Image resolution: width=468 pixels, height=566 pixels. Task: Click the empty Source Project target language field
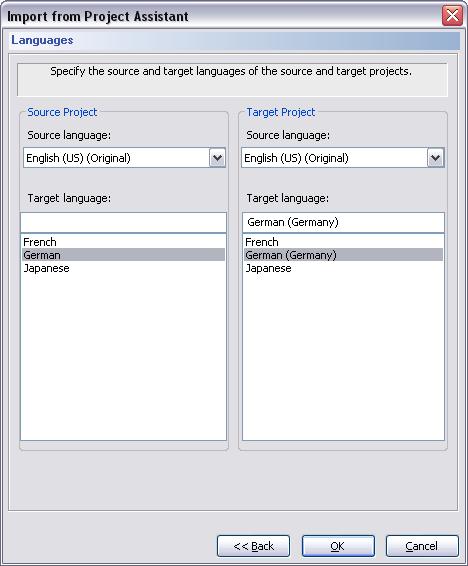[123, 222]
